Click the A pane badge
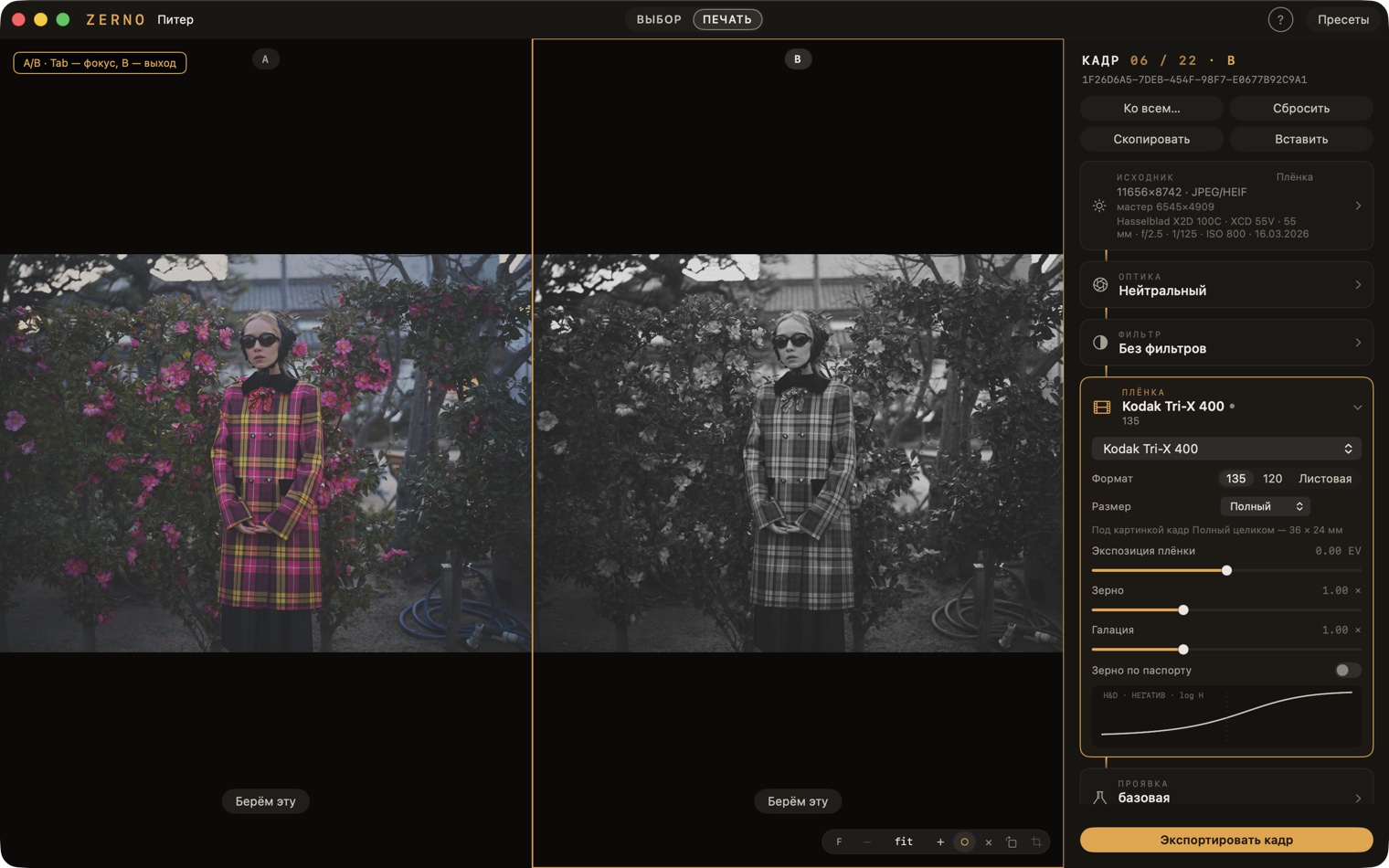The width and height of the screenshot is (1389, 868). click(266, 59)
